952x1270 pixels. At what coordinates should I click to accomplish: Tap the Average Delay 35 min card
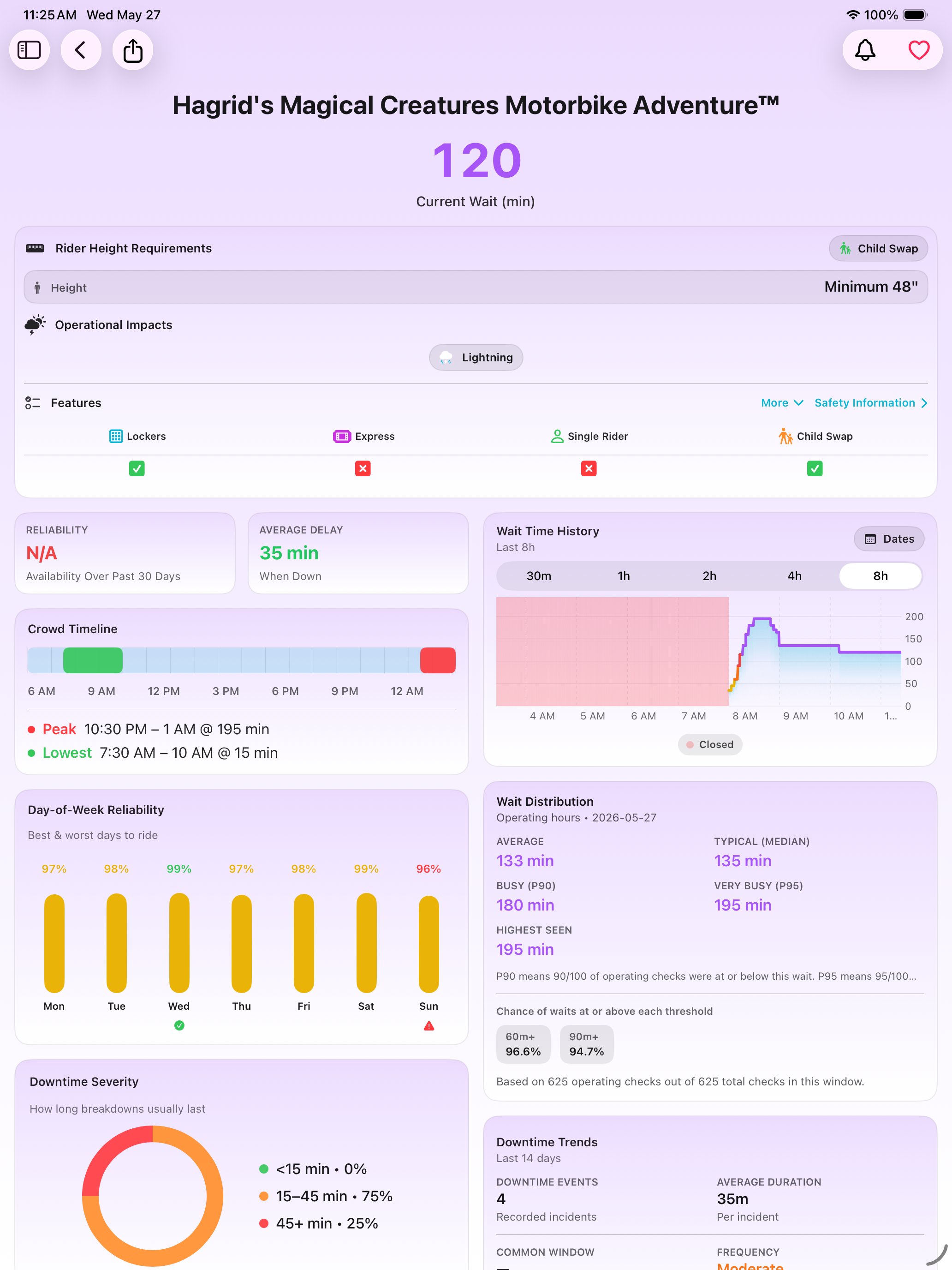coord(358,553)
